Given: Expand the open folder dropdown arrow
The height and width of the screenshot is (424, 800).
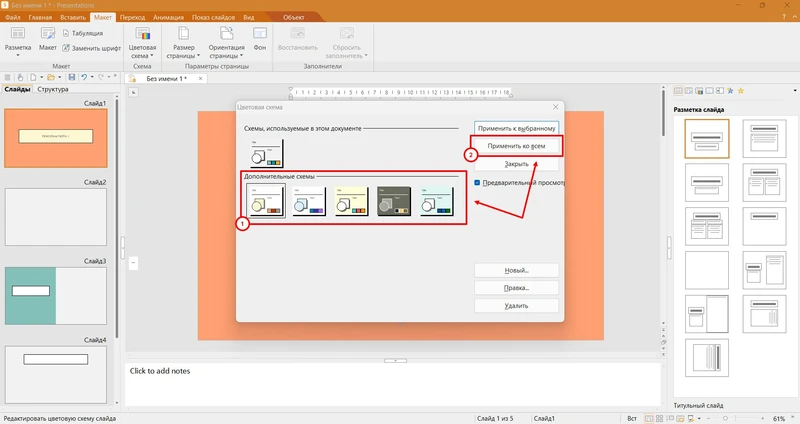Looking at the screenshot, I should 59,77.
